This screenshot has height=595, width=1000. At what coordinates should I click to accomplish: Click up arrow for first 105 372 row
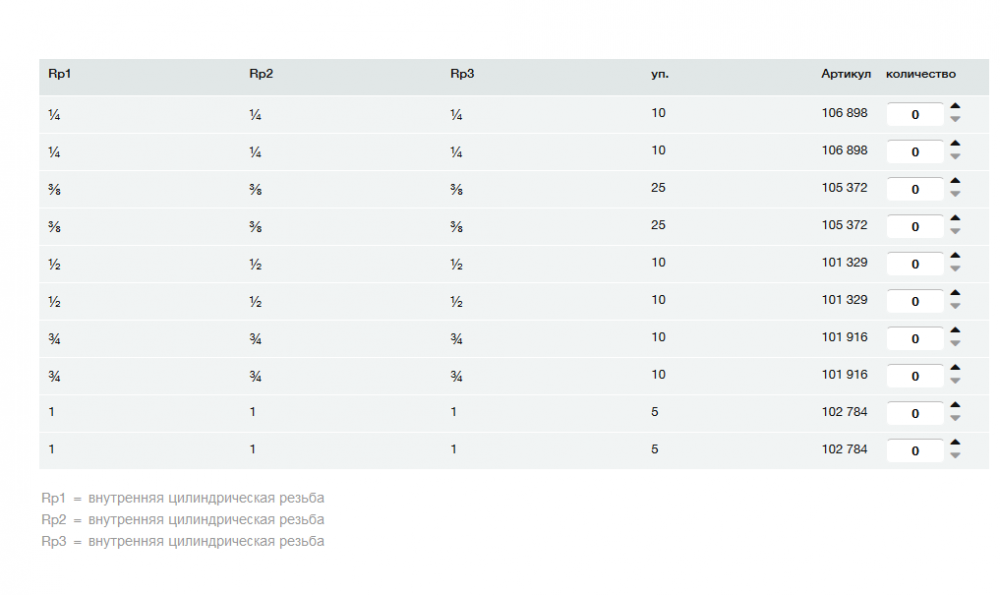(x=955, y=181)
